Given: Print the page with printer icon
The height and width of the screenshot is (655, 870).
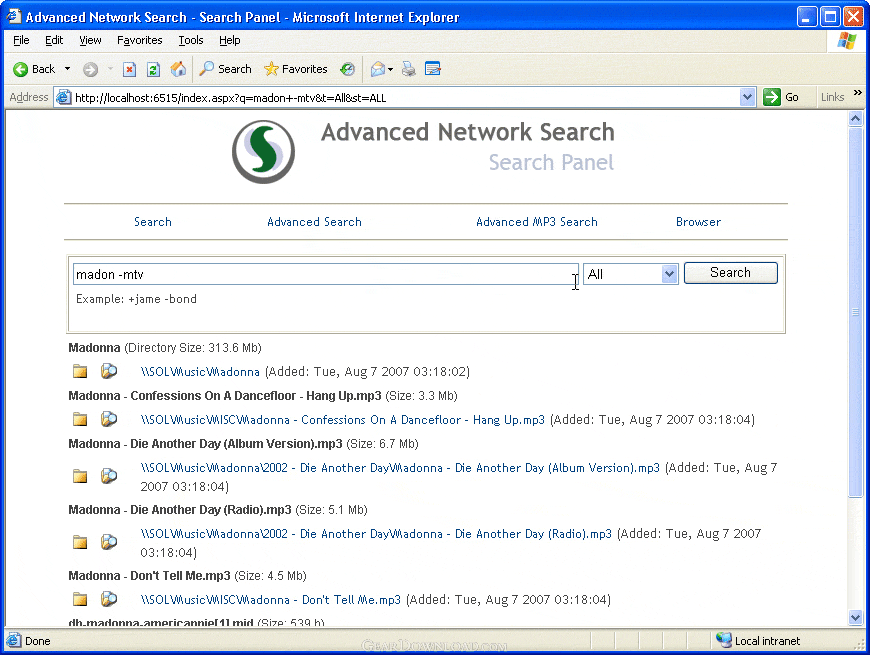Looking at the screenshot, I should pyautogui.click(x=409, y=69).
